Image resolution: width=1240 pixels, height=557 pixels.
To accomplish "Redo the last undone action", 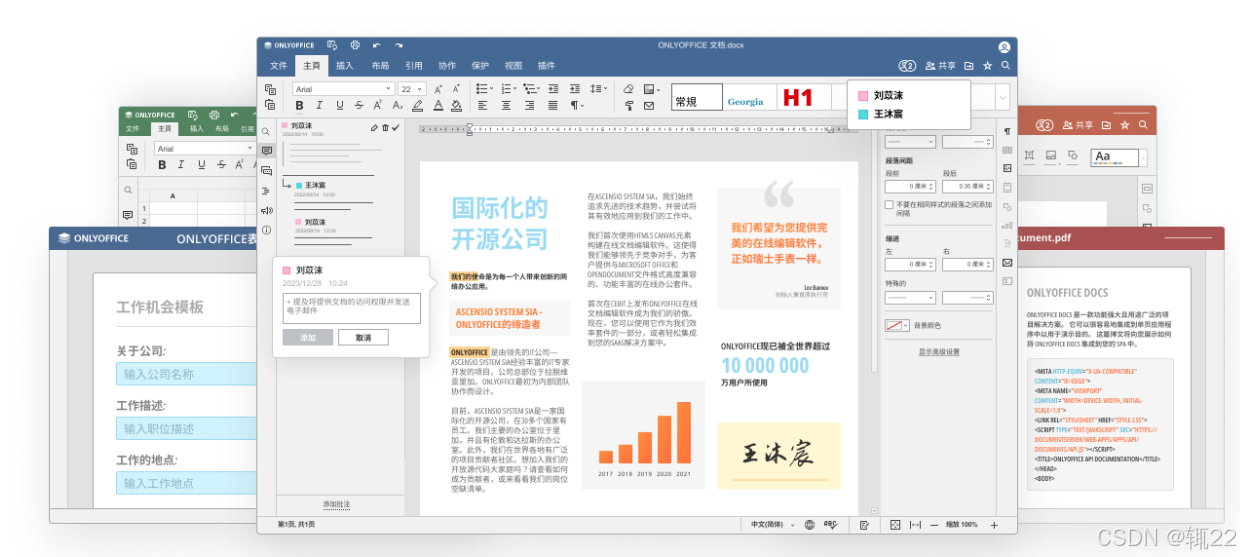I will coord(399,46).
